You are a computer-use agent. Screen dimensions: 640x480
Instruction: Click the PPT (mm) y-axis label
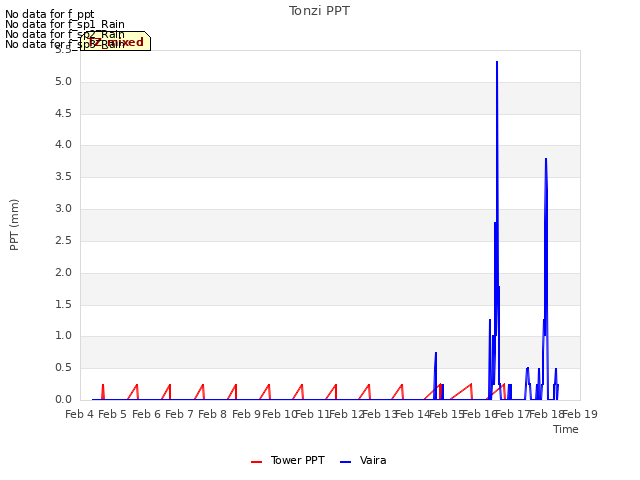click(x=14, y=225)
